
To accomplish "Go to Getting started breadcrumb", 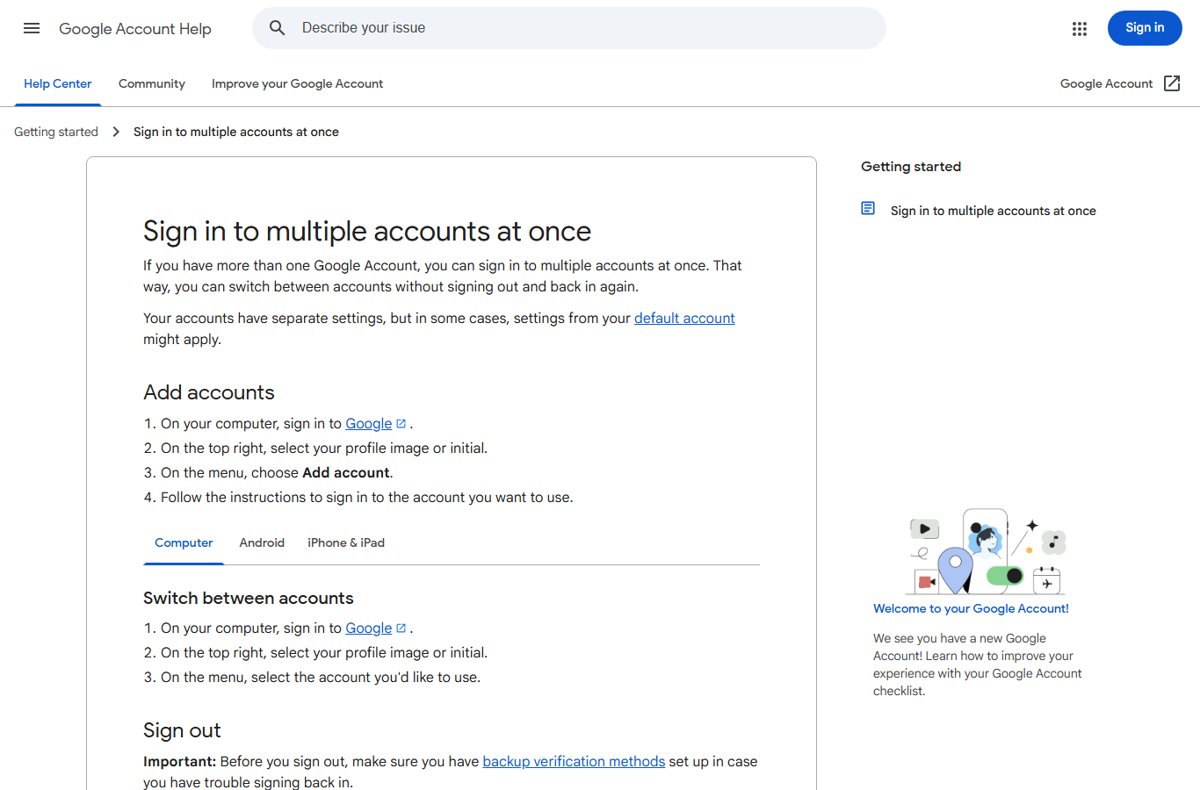I will click(56, 132).
